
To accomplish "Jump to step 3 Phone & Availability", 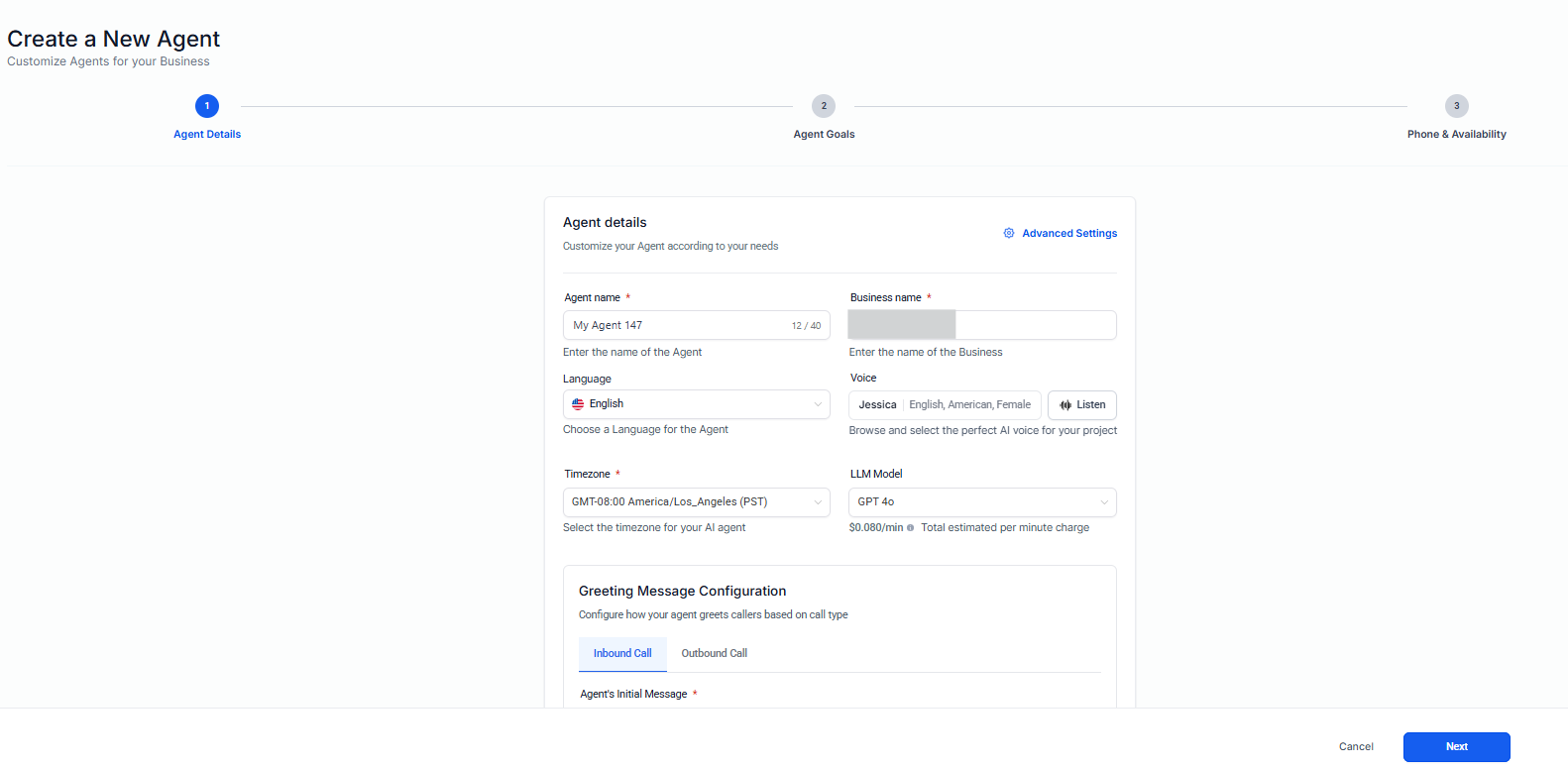I will pyautogui.click(x=1456, y=106).
